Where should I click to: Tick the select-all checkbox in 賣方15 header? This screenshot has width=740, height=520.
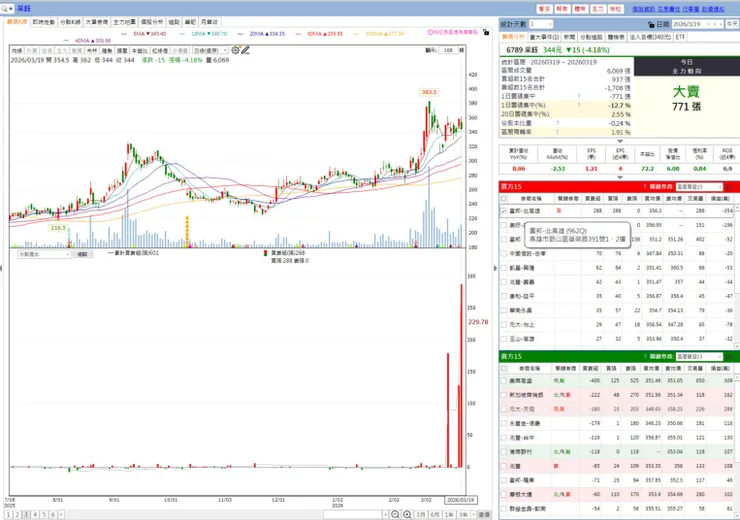click(504, 369)
